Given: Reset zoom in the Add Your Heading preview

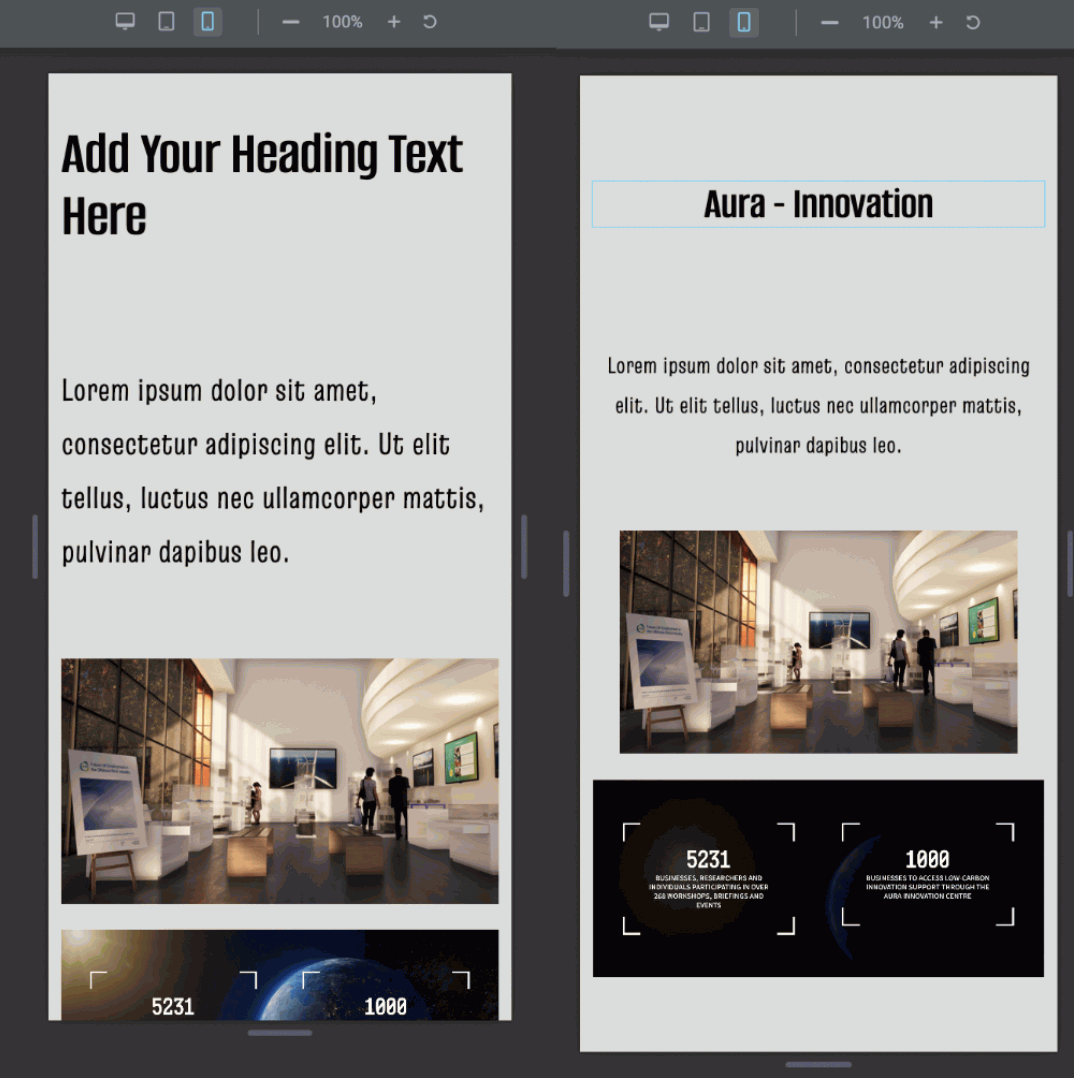Looking at the screenshot, I should (430, 22).
